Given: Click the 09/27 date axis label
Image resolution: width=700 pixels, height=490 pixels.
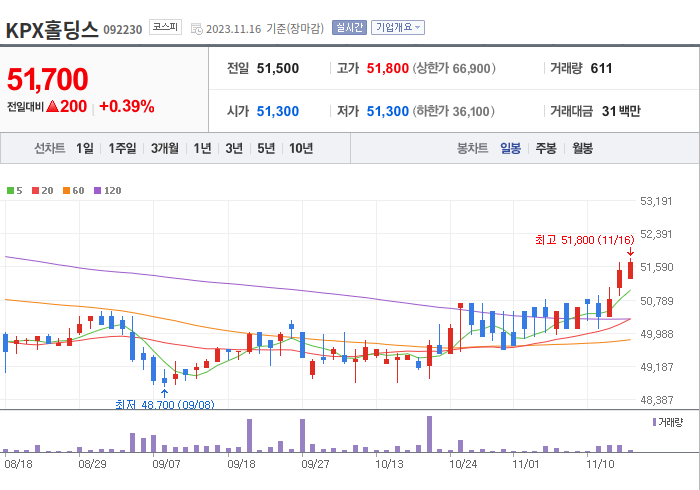Looking at the screenshot, I should tap(315, 464).
